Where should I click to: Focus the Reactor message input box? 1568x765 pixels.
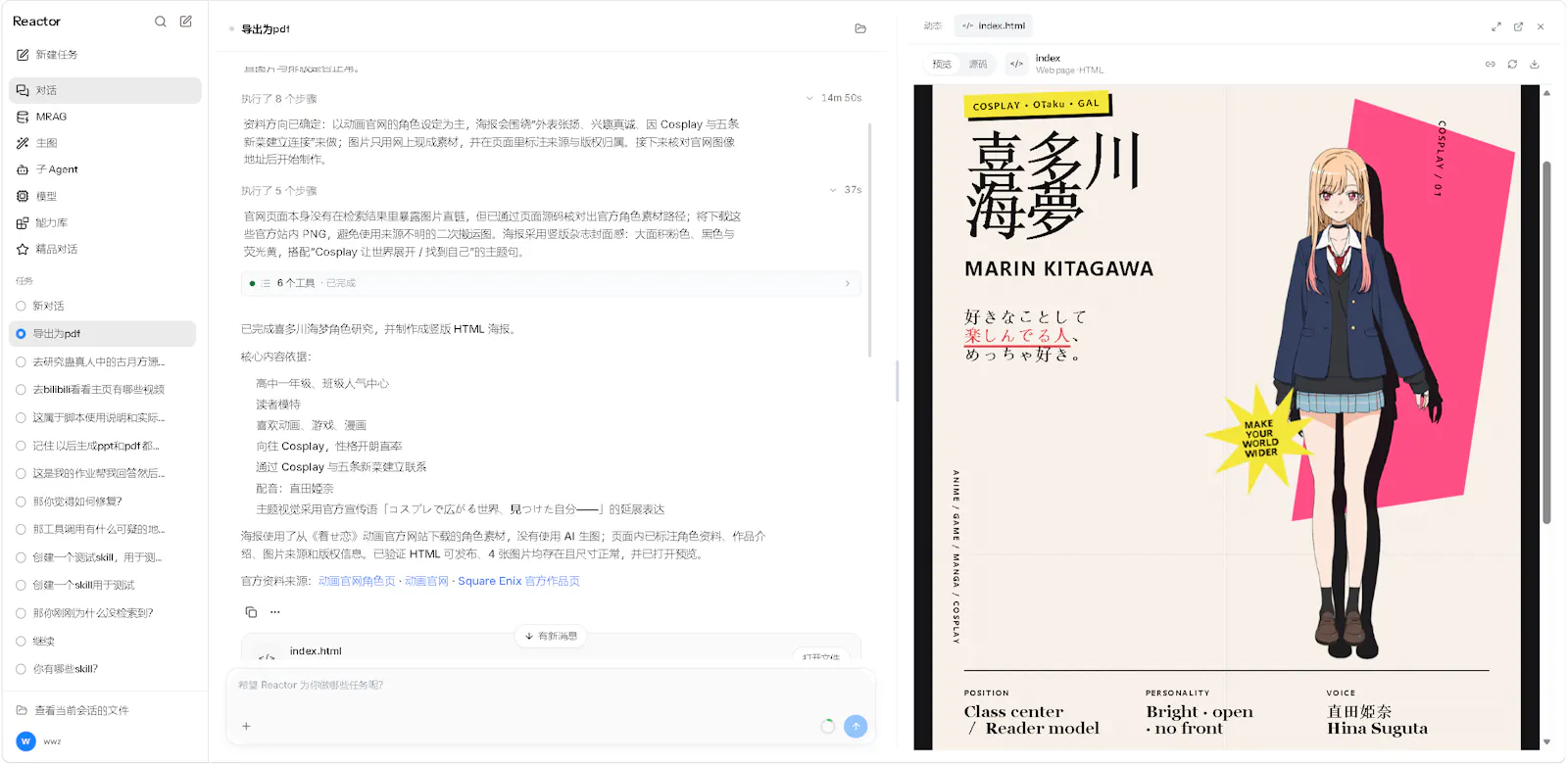pyautogui.click(x=551, y=686)
